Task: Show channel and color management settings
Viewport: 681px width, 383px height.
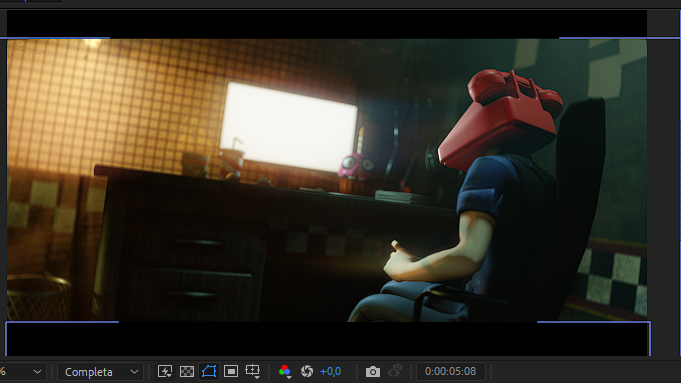Action: pyautogui.click(x=285, y=371)
